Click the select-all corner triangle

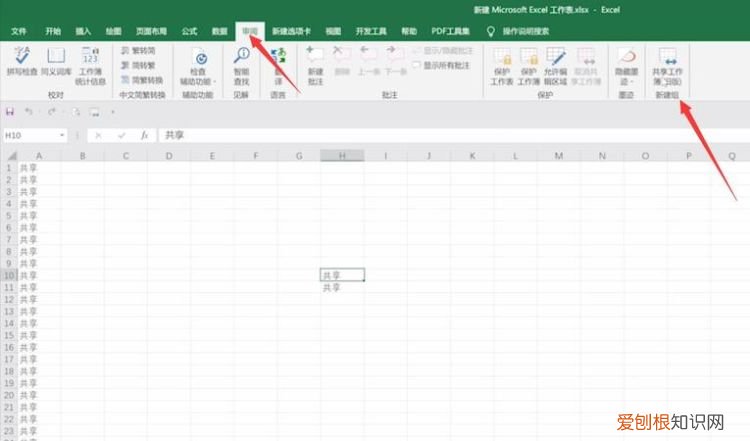(12, 156)
